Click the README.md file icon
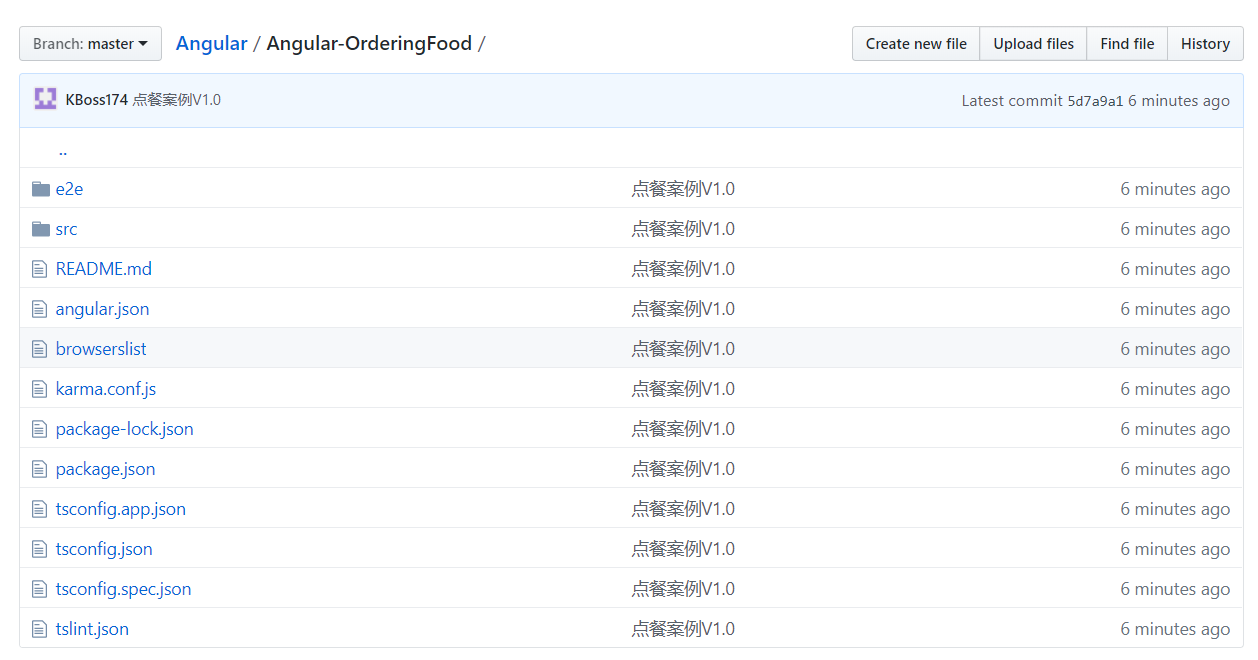 tap(40, 269)
